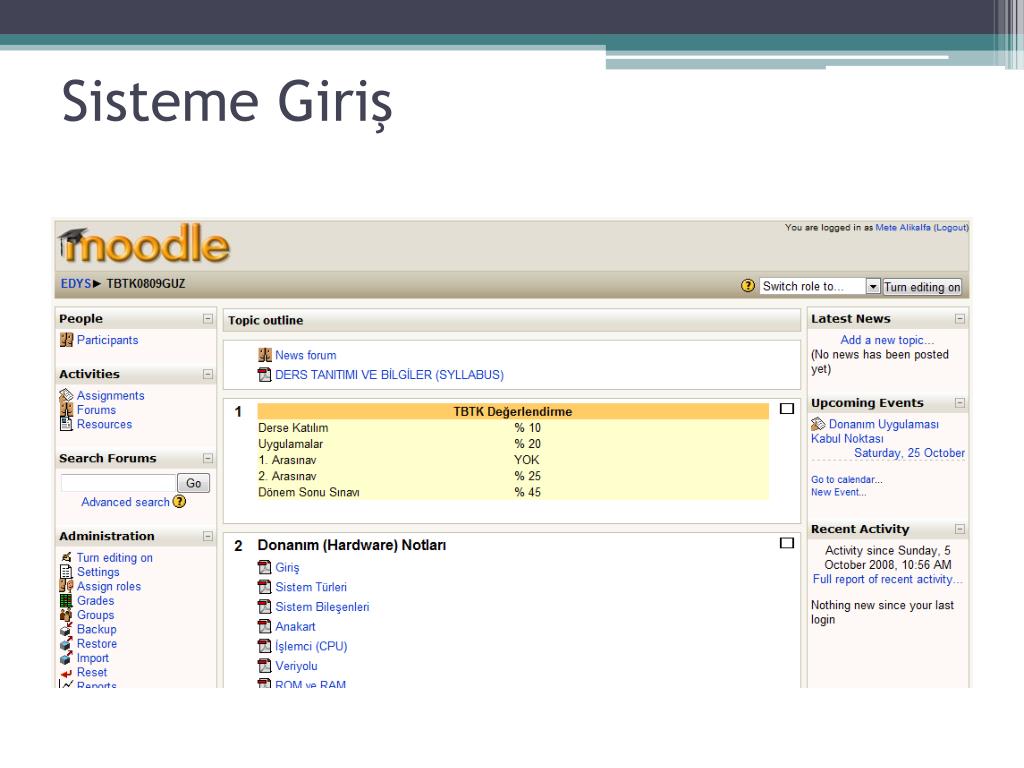Open the Veriyolu resource link
This screenshot has width=1024, height=768.
click(296, 665)
